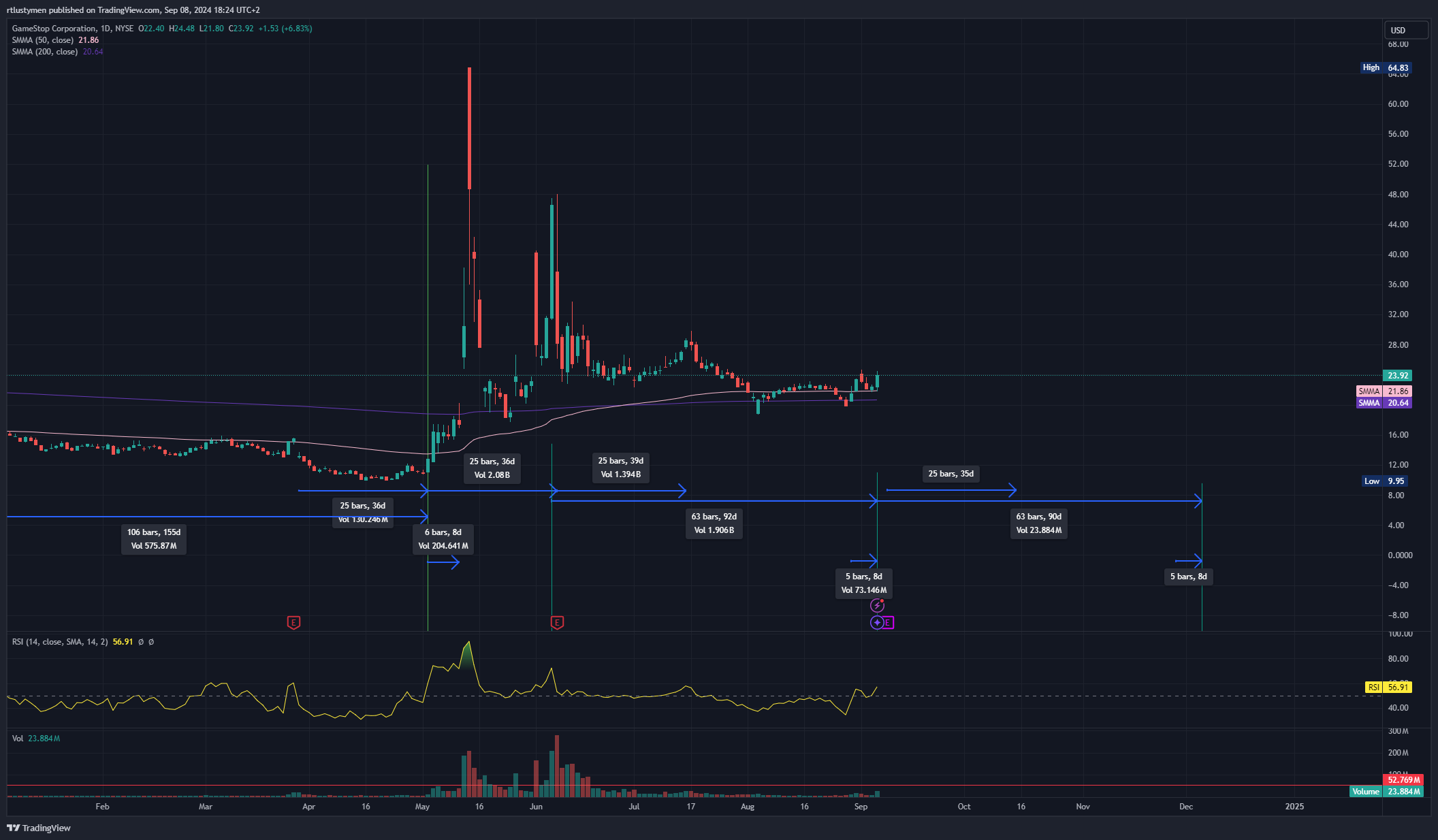Click the purple four-point star circle icon

click(877, 622)
